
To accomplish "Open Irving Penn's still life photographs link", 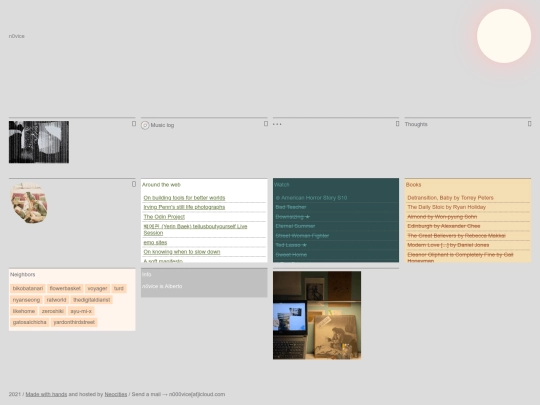I will pos(184,207).
